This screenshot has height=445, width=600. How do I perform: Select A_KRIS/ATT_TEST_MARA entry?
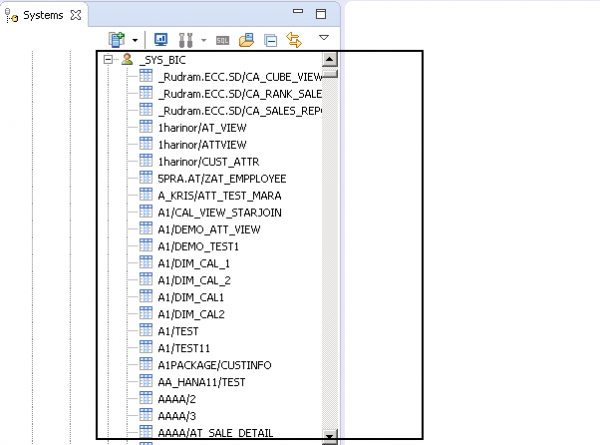[220, 196]
